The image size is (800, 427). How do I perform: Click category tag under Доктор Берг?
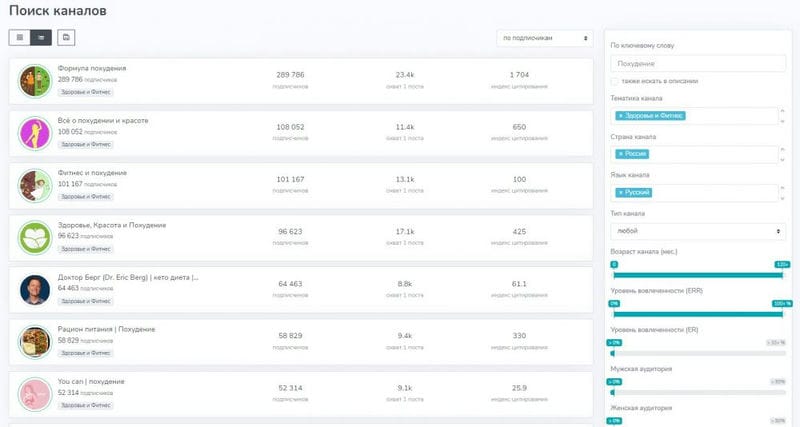coord(85,301)
